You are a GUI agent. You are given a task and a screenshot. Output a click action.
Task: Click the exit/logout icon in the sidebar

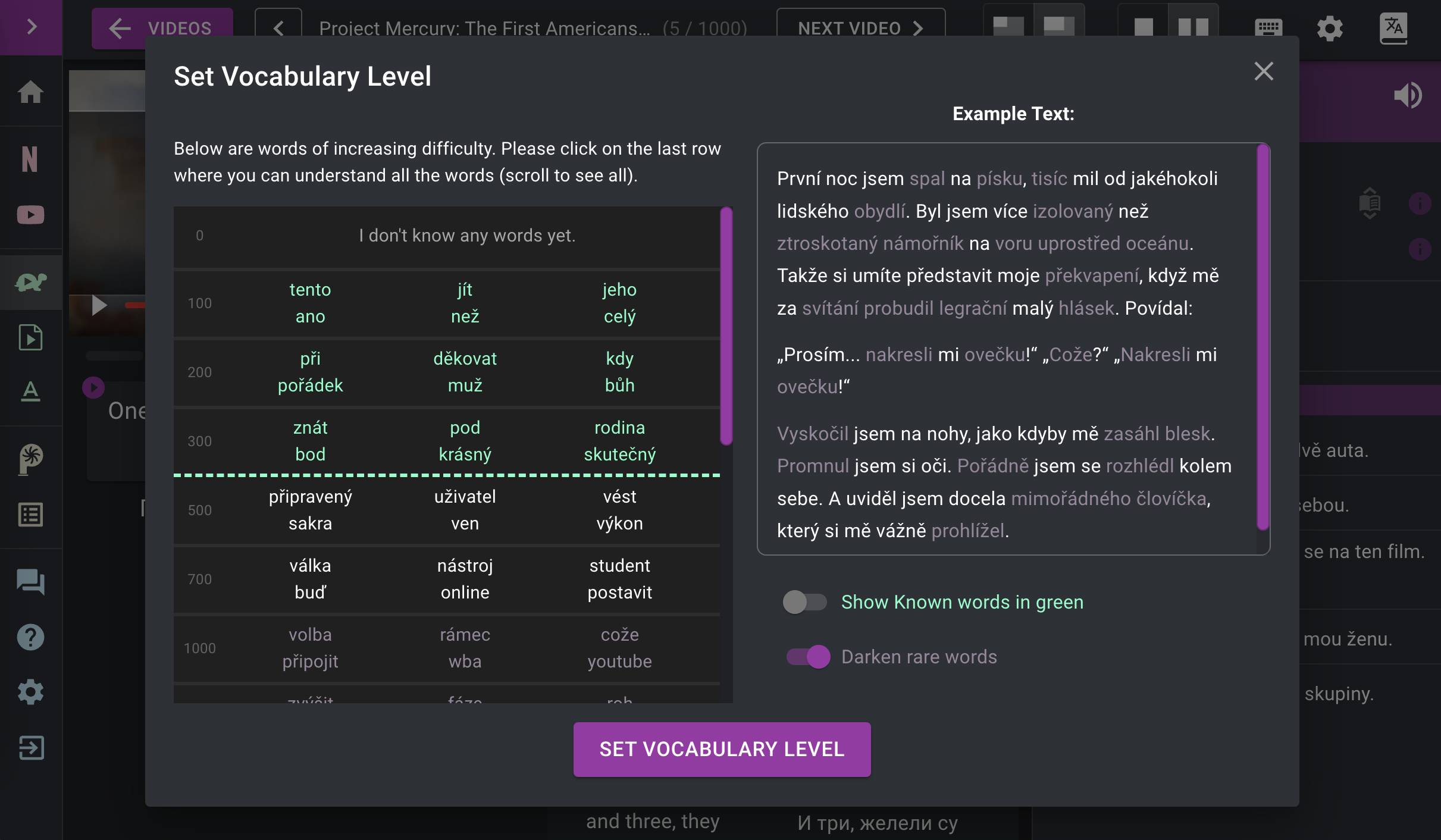(30, 748)
